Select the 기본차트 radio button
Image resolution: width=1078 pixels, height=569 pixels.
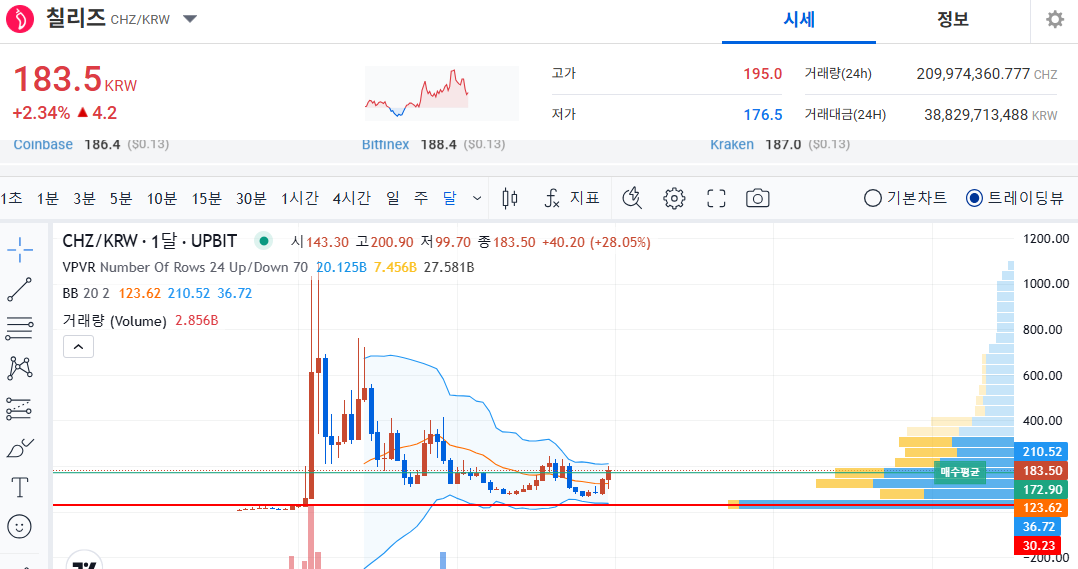(x=872, y=199)
